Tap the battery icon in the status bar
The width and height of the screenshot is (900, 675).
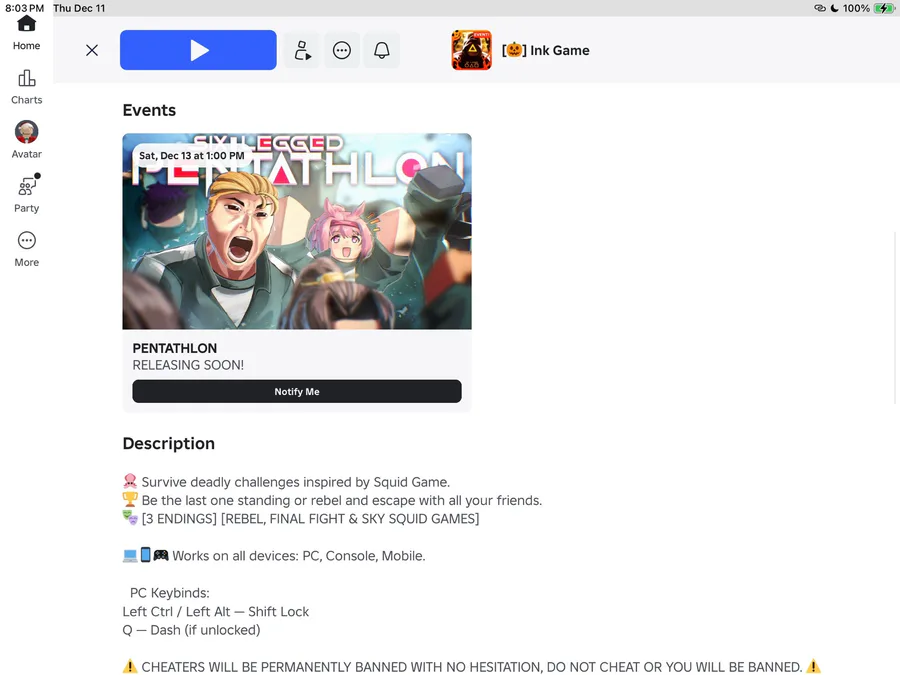point(883,8)
